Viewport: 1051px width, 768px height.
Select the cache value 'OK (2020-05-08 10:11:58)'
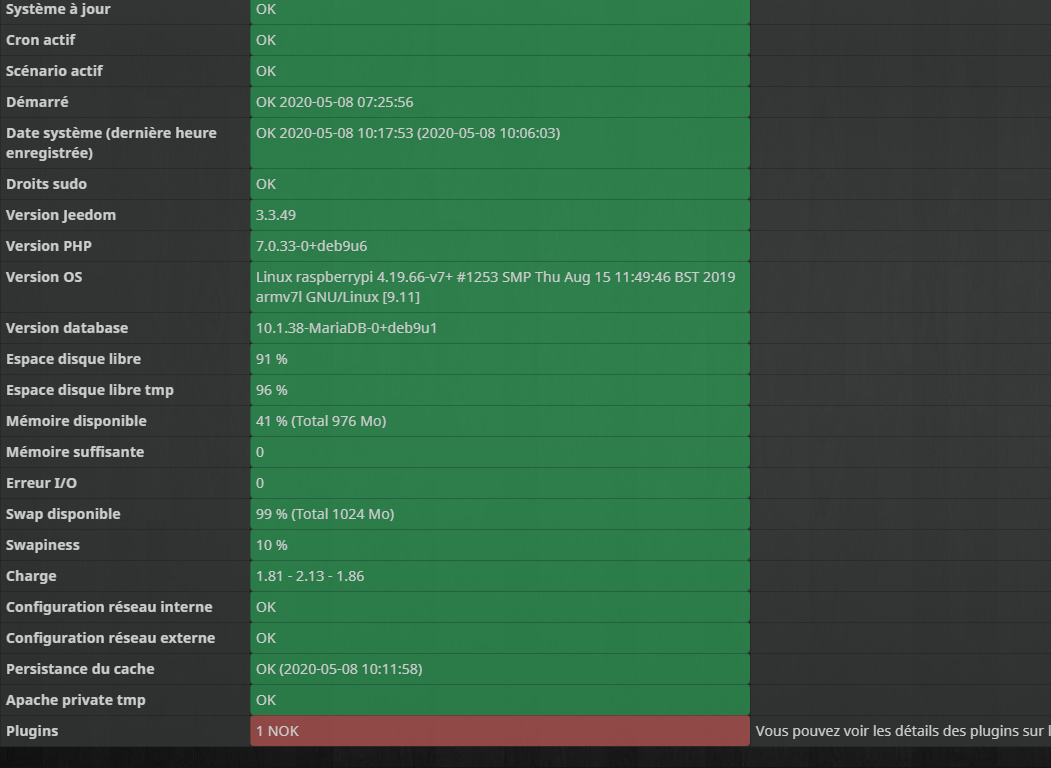pyautogui.click(x=339, y=669)
